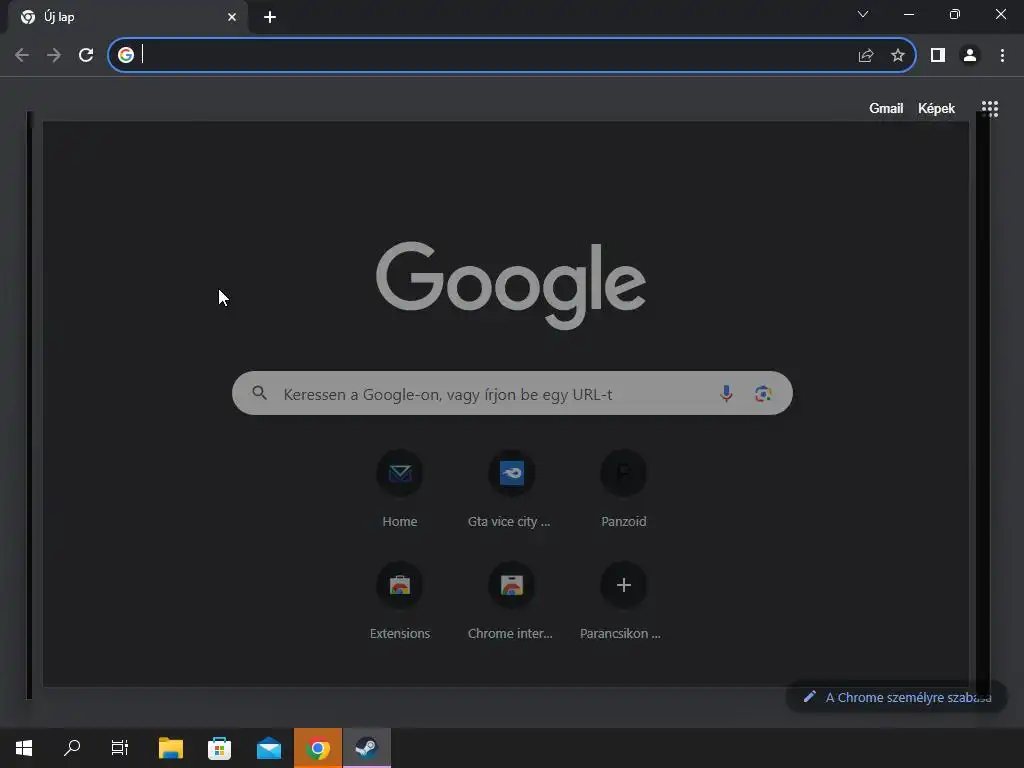Toggle the Chrome side panel
The width and height of the screenshot is (1024, 768).
pyautogui.click(x=938, y=56)
